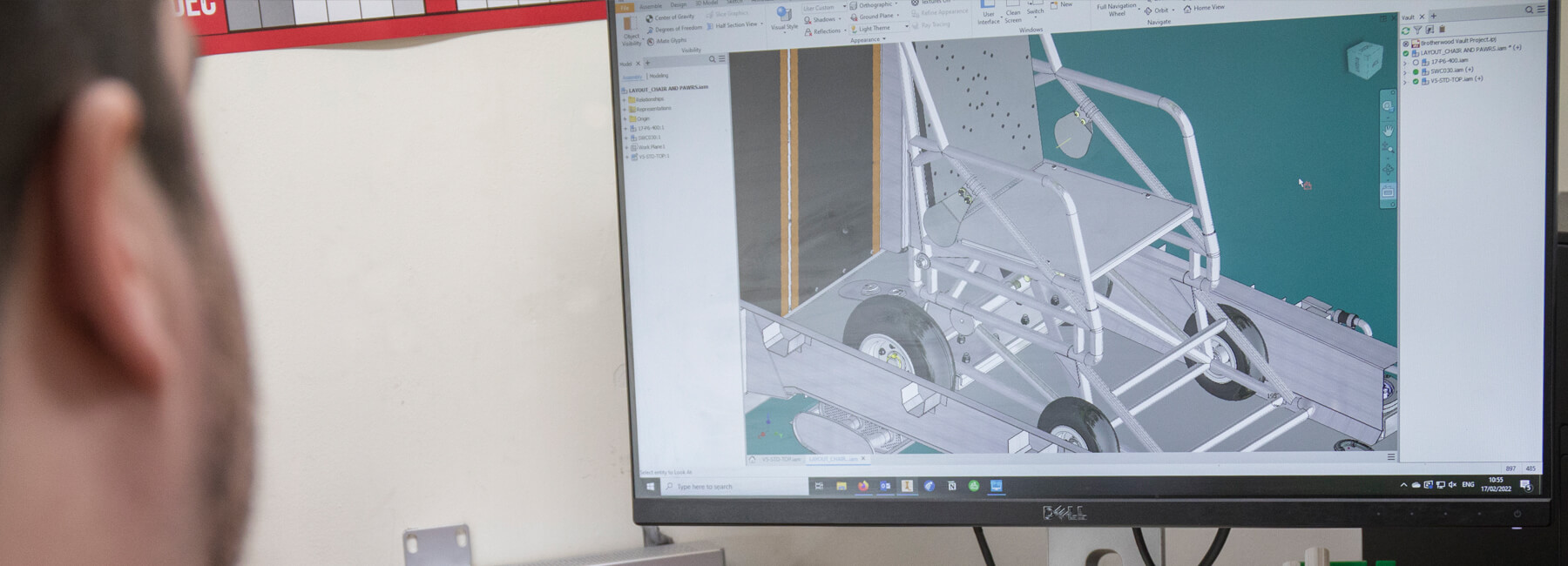Open the Visual Style gallery
Screen dimensions: 1568x566
click(784, 19)
